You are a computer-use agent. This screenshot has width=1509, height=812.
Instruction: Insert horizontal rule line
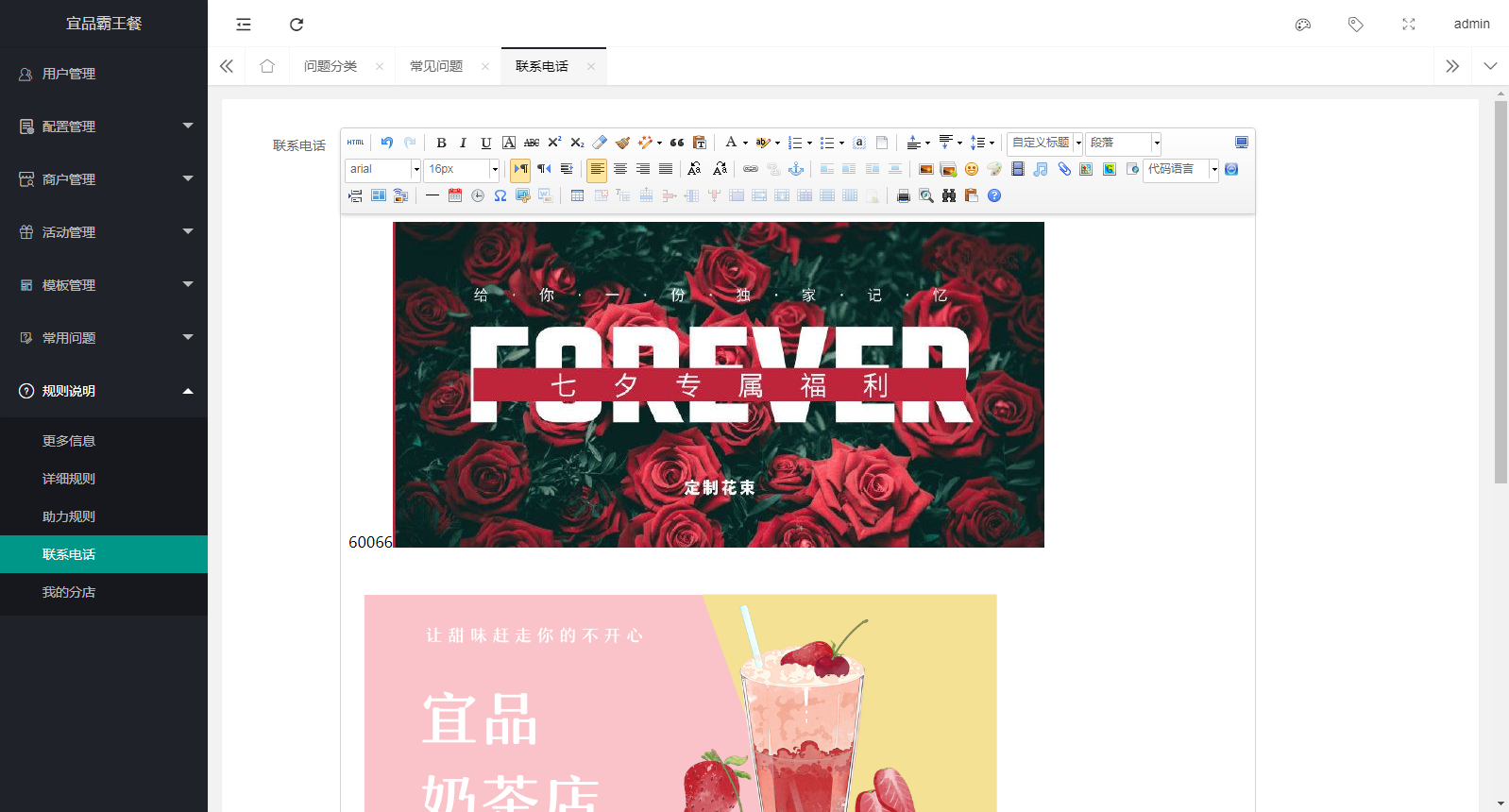432,195
